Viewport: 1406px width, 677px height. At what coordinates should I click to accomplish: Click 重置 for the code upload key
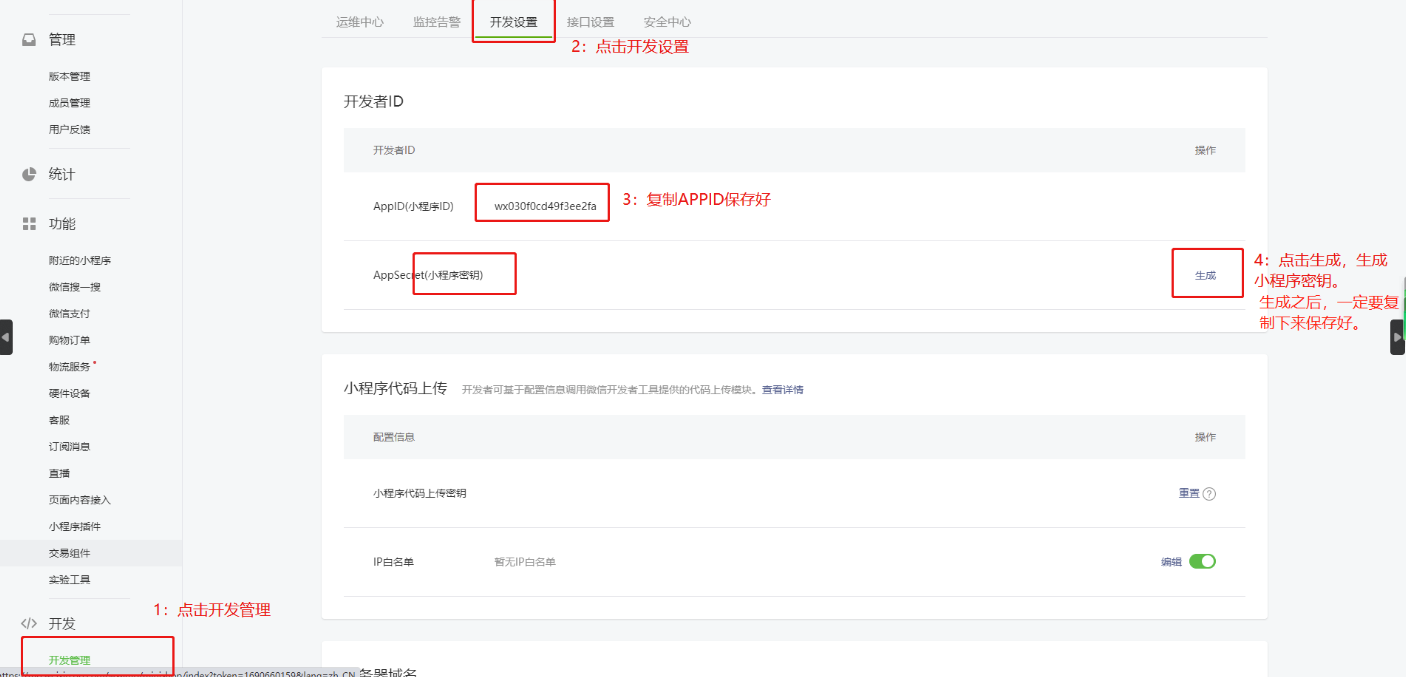1188,493
